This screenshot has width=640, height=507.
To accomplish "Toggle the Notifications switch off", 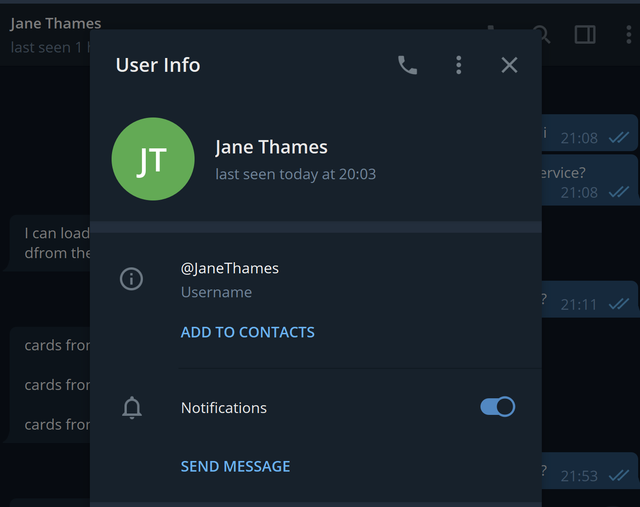I will (x=498, y=407).
